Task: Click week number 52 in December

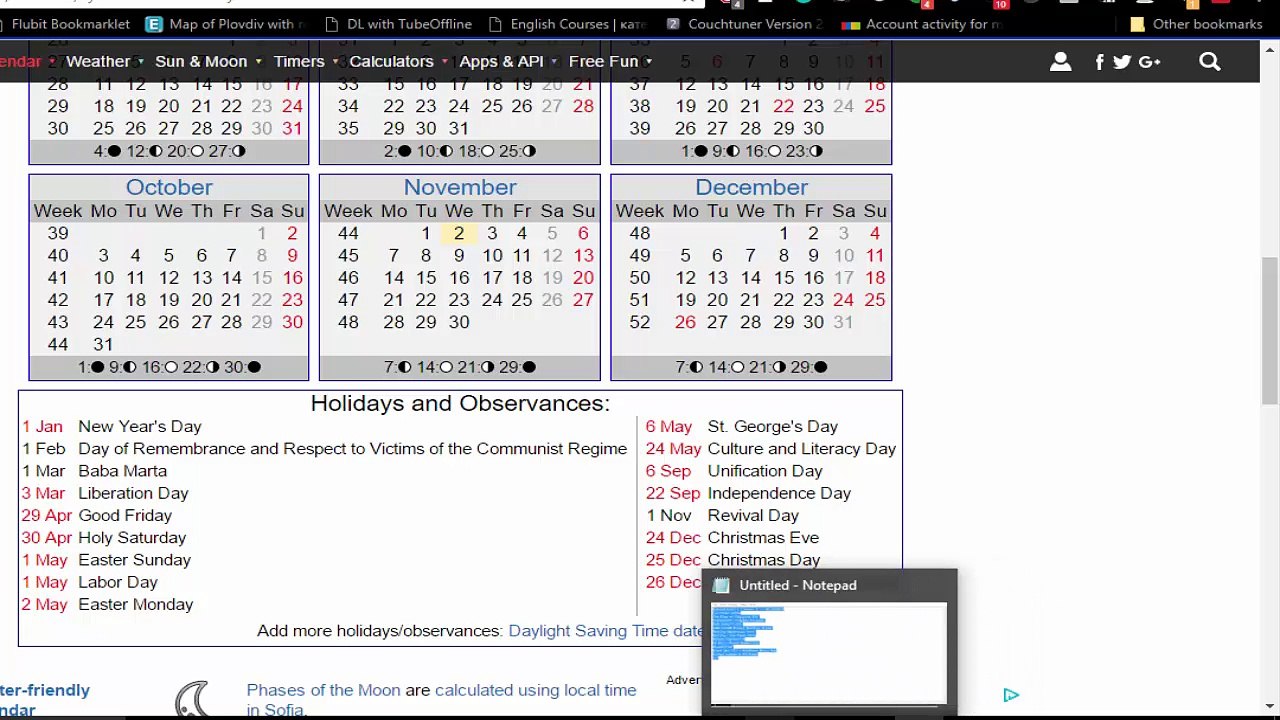Action: point(640,322)
